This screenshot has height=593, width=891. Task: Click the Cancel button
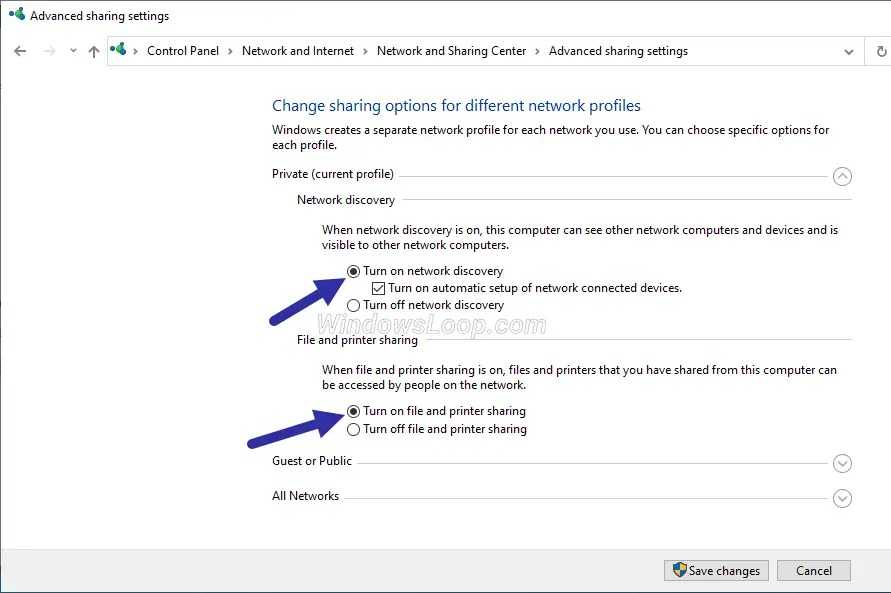(814, 570)
